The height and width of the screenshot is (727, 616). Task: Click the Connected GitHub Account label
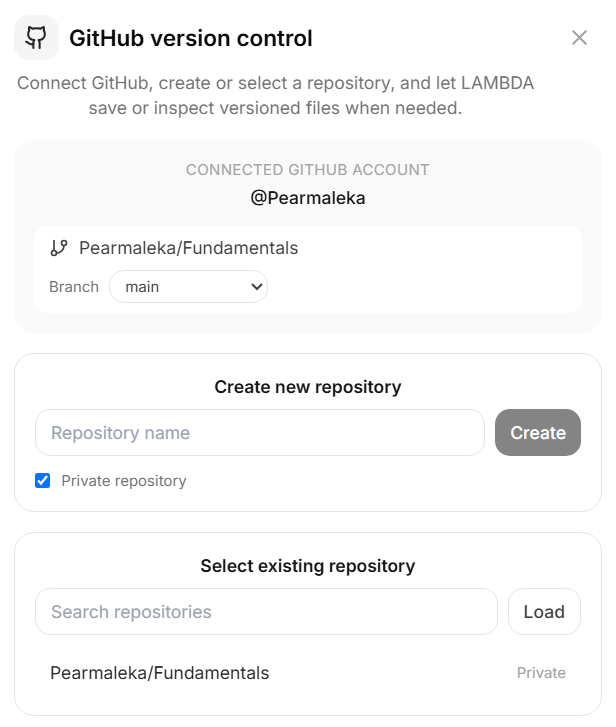308,170
